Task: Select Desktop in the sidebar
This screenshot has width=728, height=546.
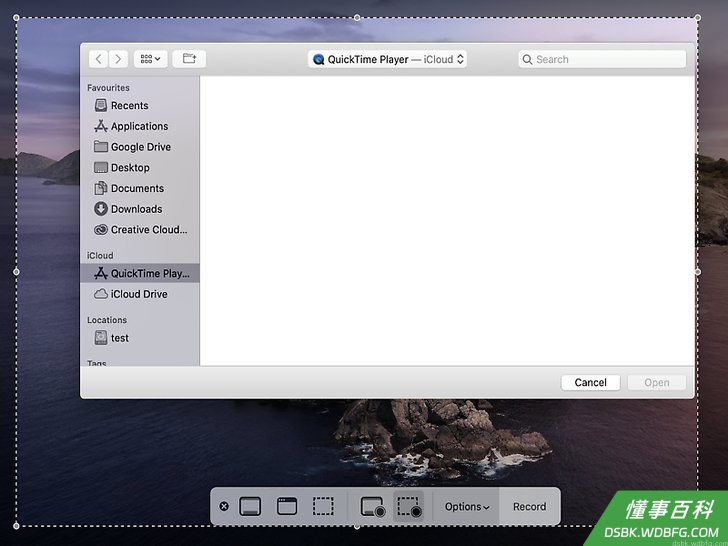Action: 139,168
